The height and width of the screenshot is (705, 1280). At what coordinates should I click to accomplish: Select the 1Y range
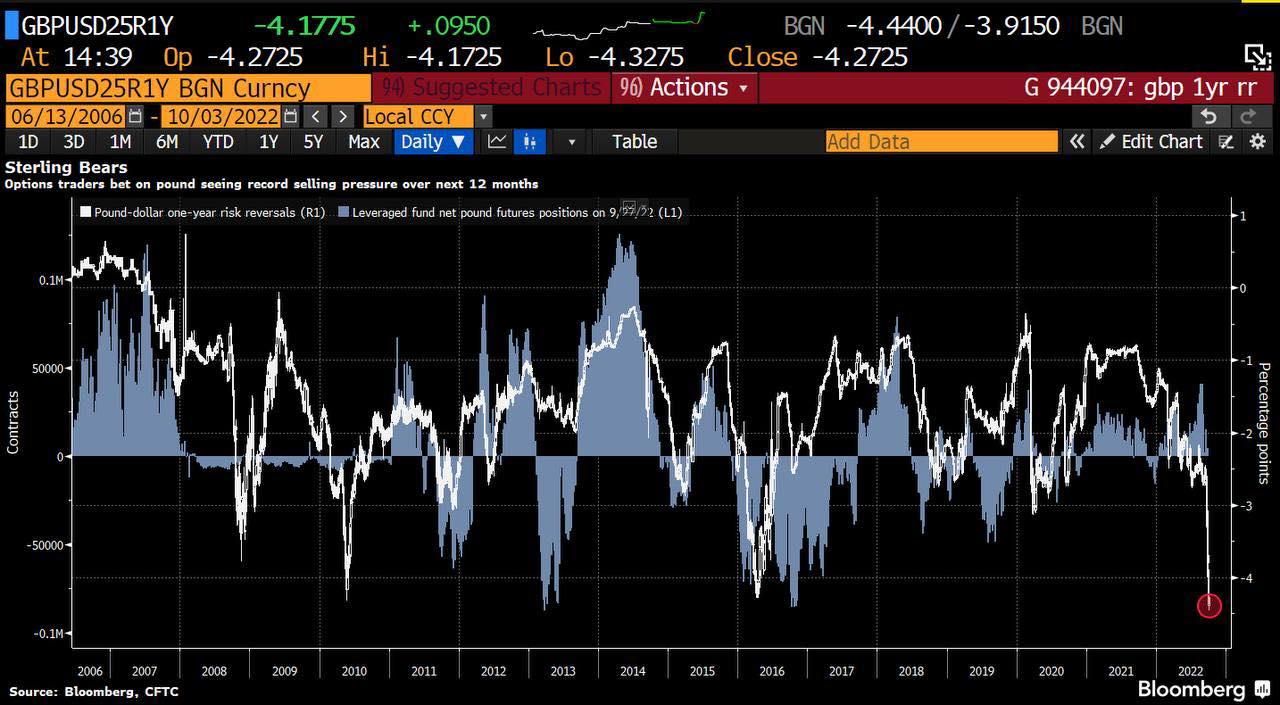click(268, 142)
